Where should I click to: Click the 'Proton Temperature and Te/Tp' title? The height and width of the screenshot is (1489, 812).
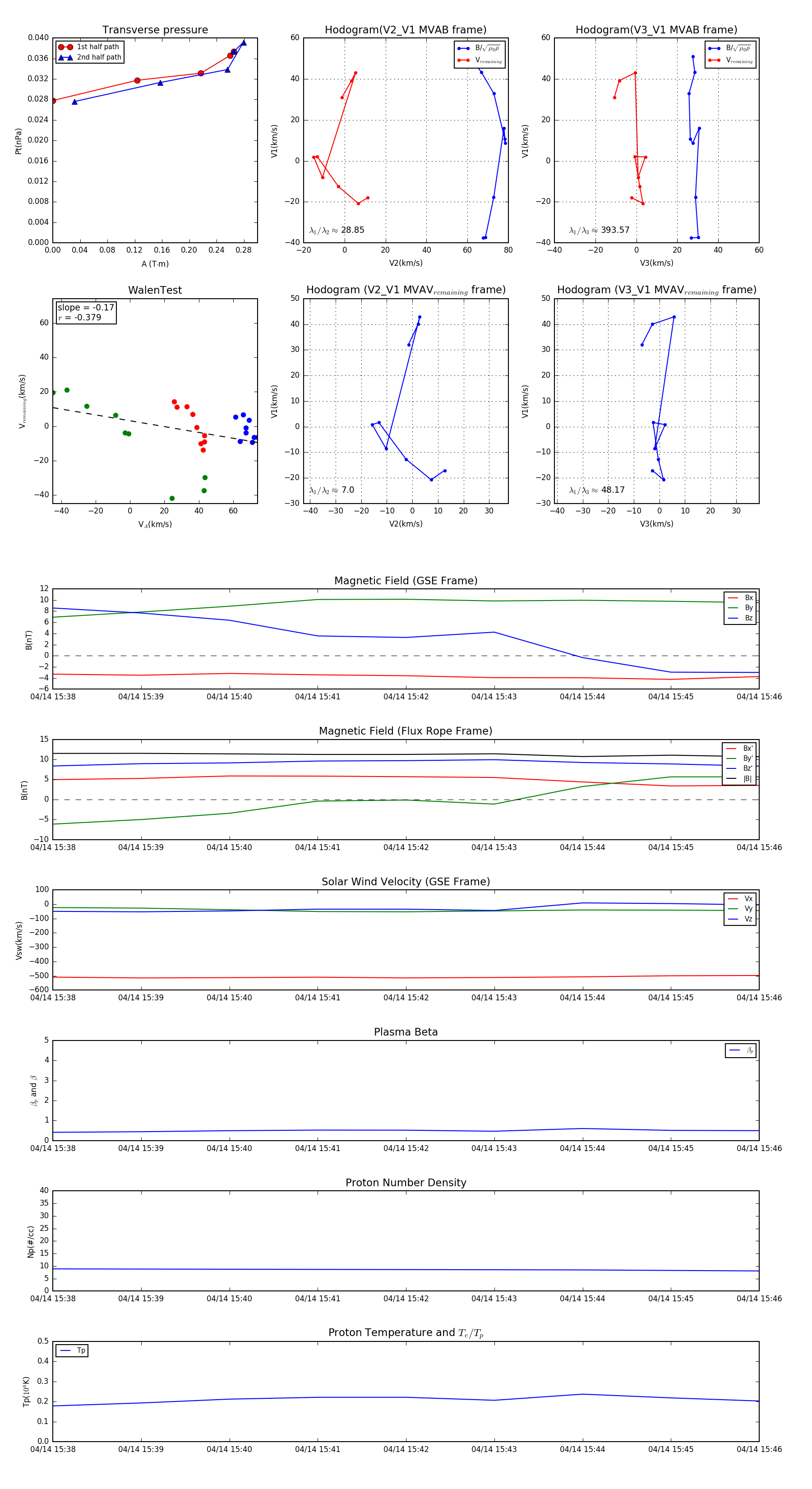point(406,1333)
